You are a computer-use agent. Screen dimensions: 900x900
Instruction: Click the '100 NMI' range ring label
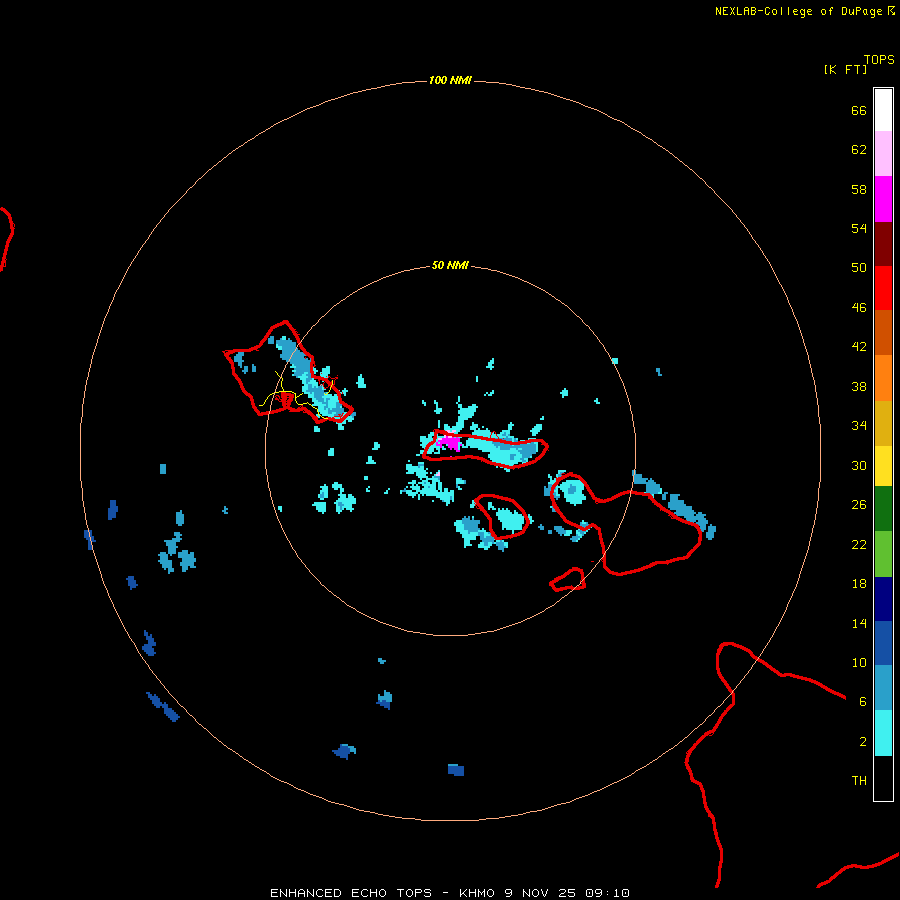click(x=450, y=80)
